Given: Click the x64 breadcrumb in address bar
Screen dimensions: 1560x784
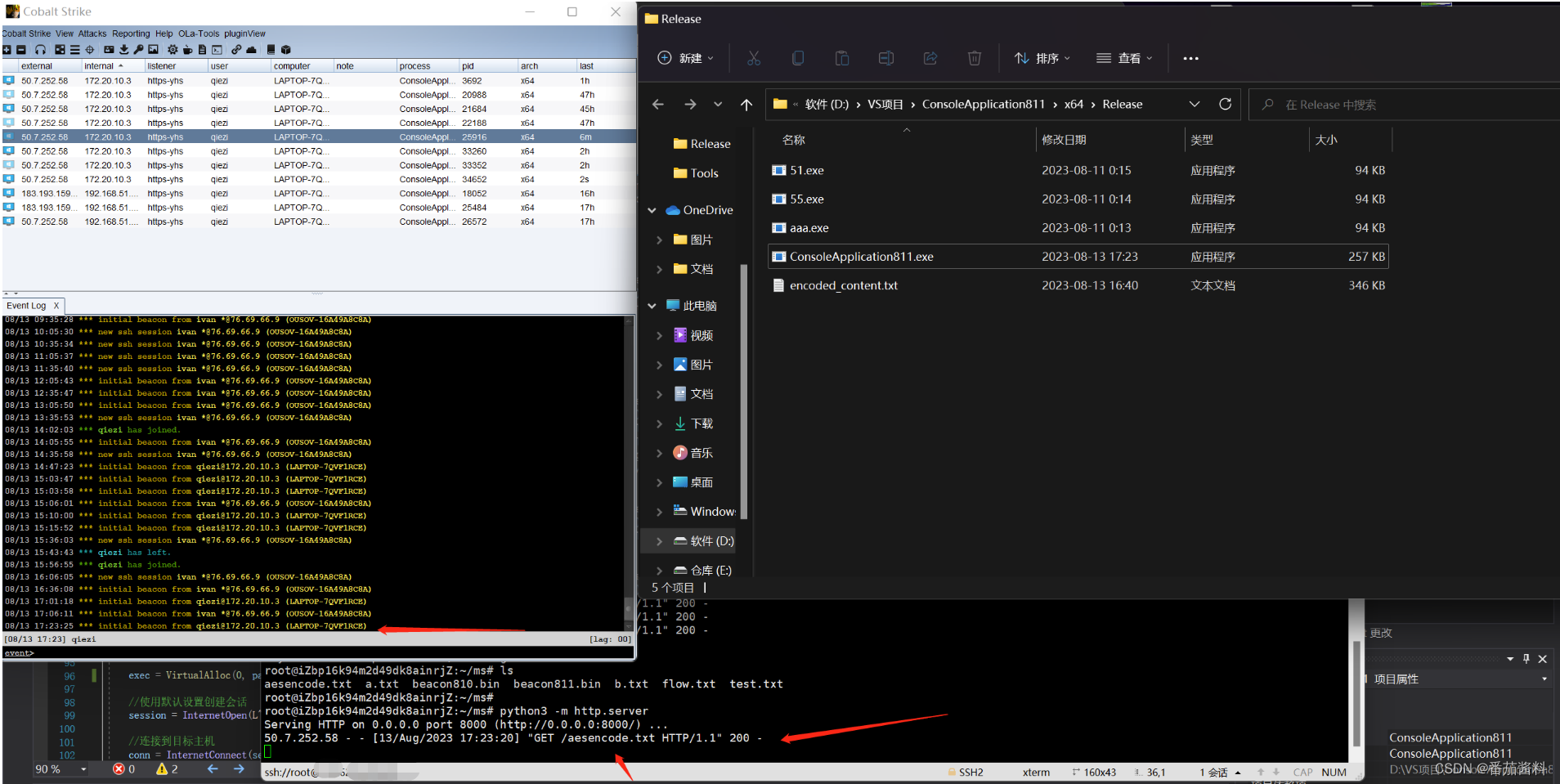Looking at the screenshot, I should (x=1074, y=105).
